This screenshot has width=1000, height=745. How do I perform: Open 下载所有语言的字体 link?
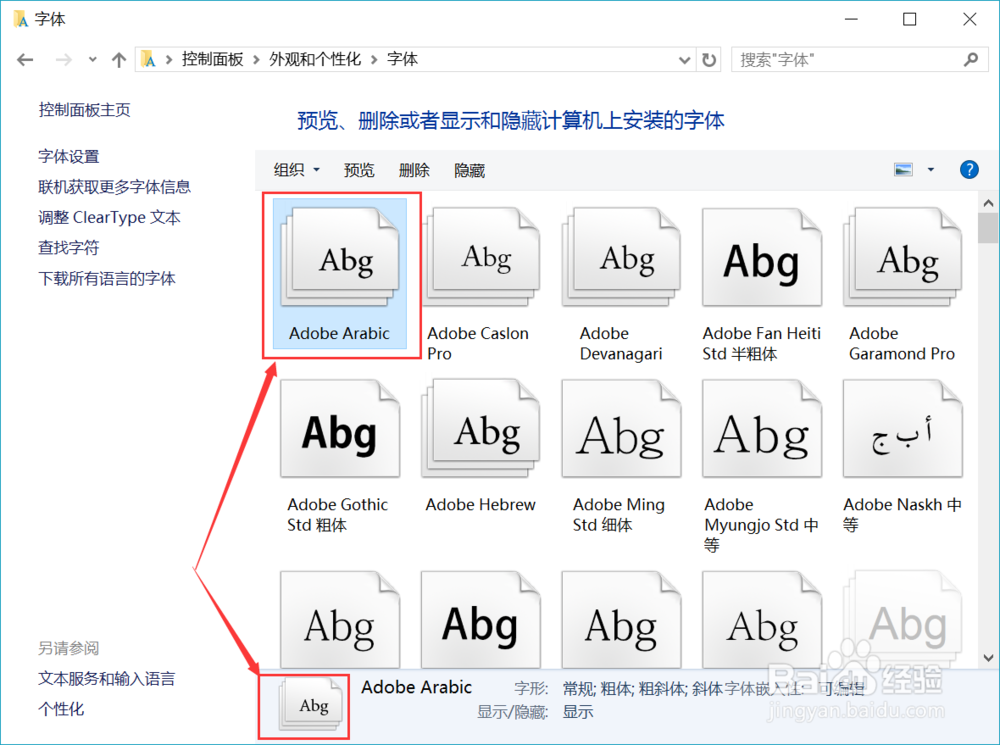(107, 278)
